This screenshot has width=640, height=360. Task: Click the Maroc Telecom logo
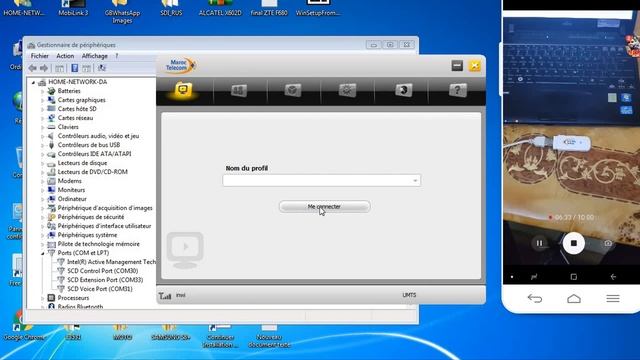[x=180, y=65]
